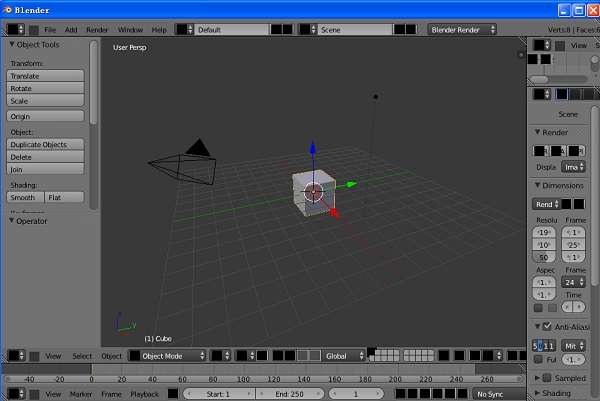Open the Blender Render engine dropdown
This screenshot has width=600, height=401.
click(462, 29)
